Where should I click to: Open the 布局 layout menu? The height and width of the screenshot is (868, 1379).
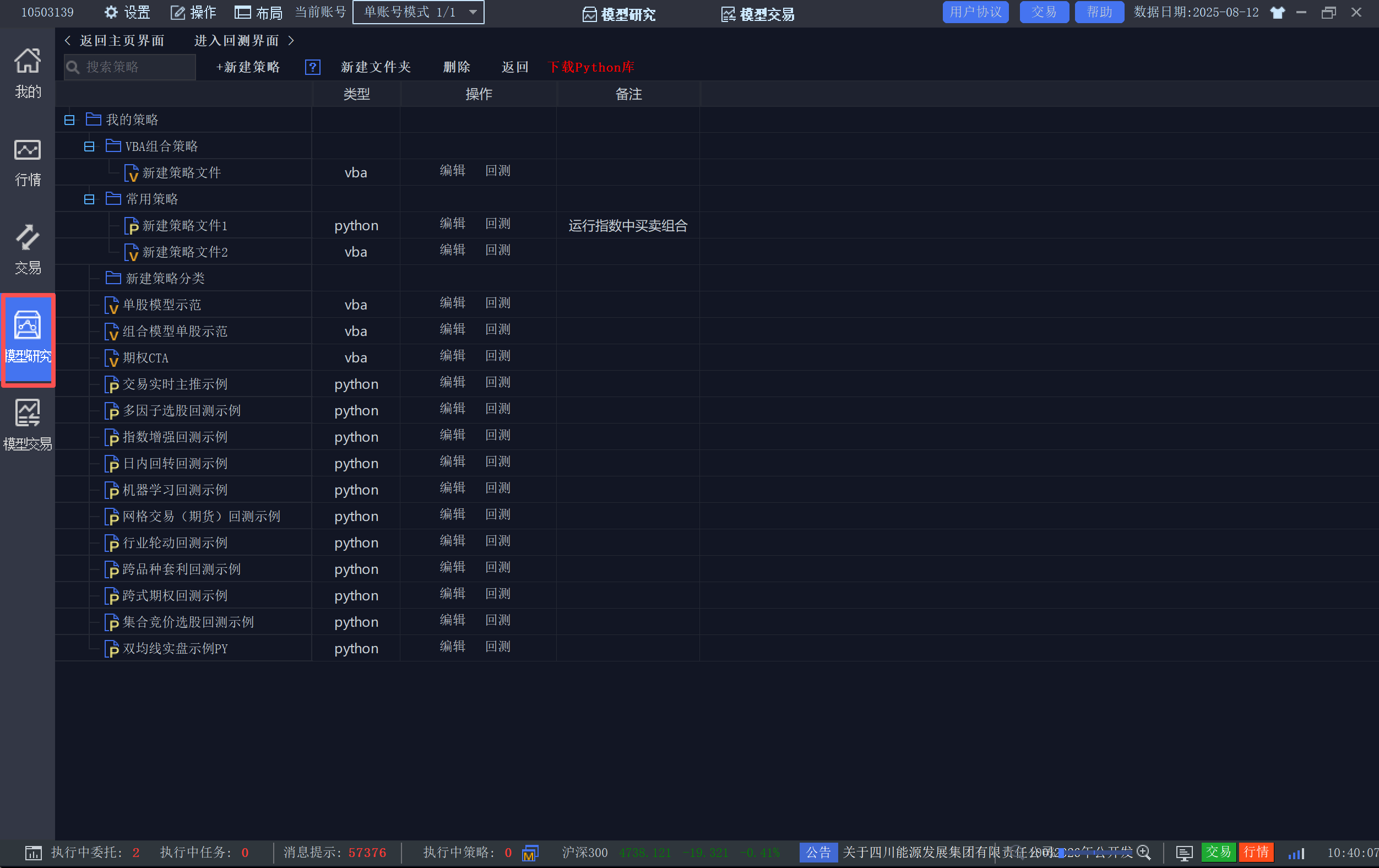(259, 12)
